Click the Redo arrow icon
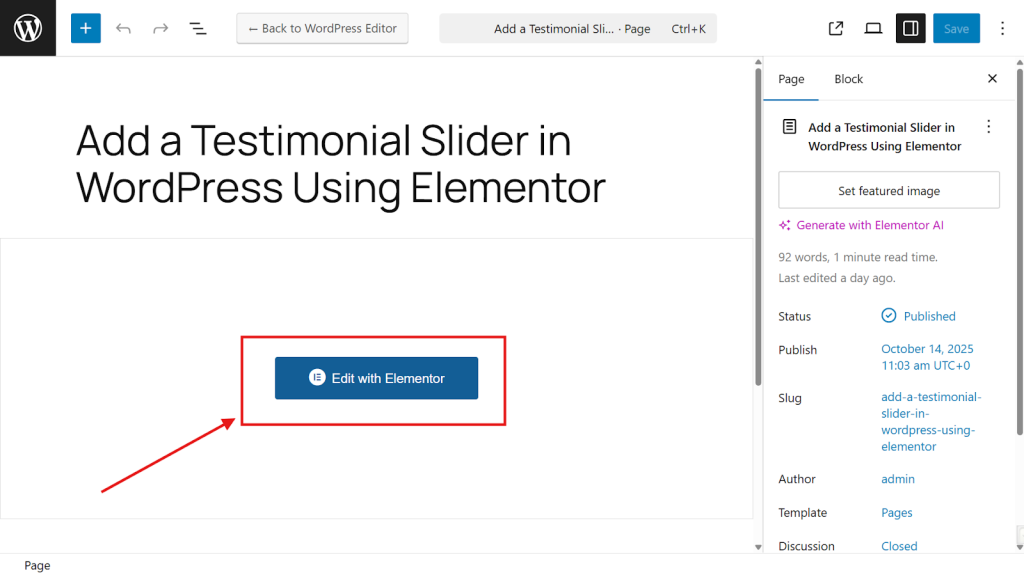 (x=160, y=28)
